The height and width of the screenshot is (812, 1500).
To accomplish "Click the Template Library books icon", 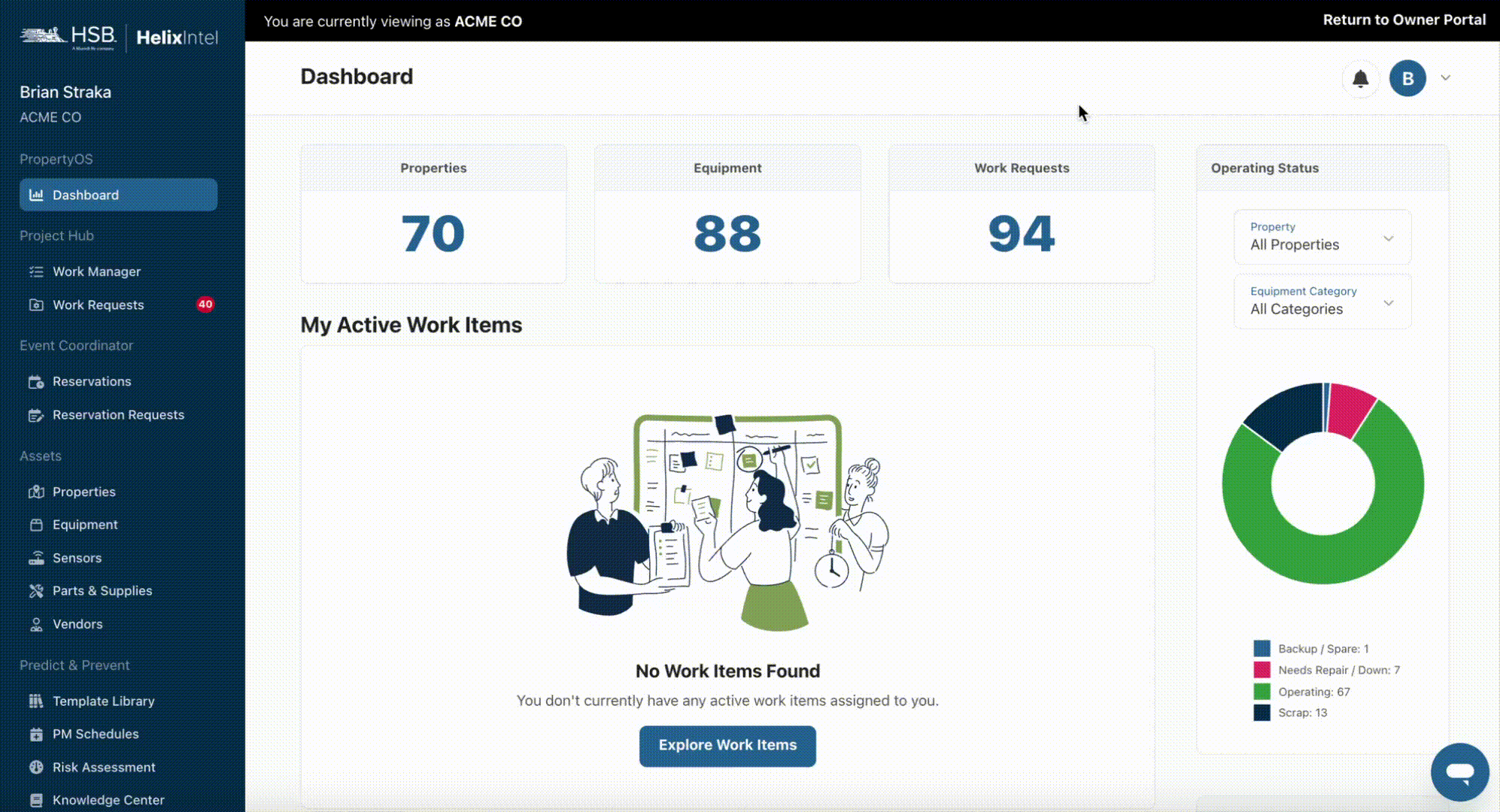I will click(36, 701).
